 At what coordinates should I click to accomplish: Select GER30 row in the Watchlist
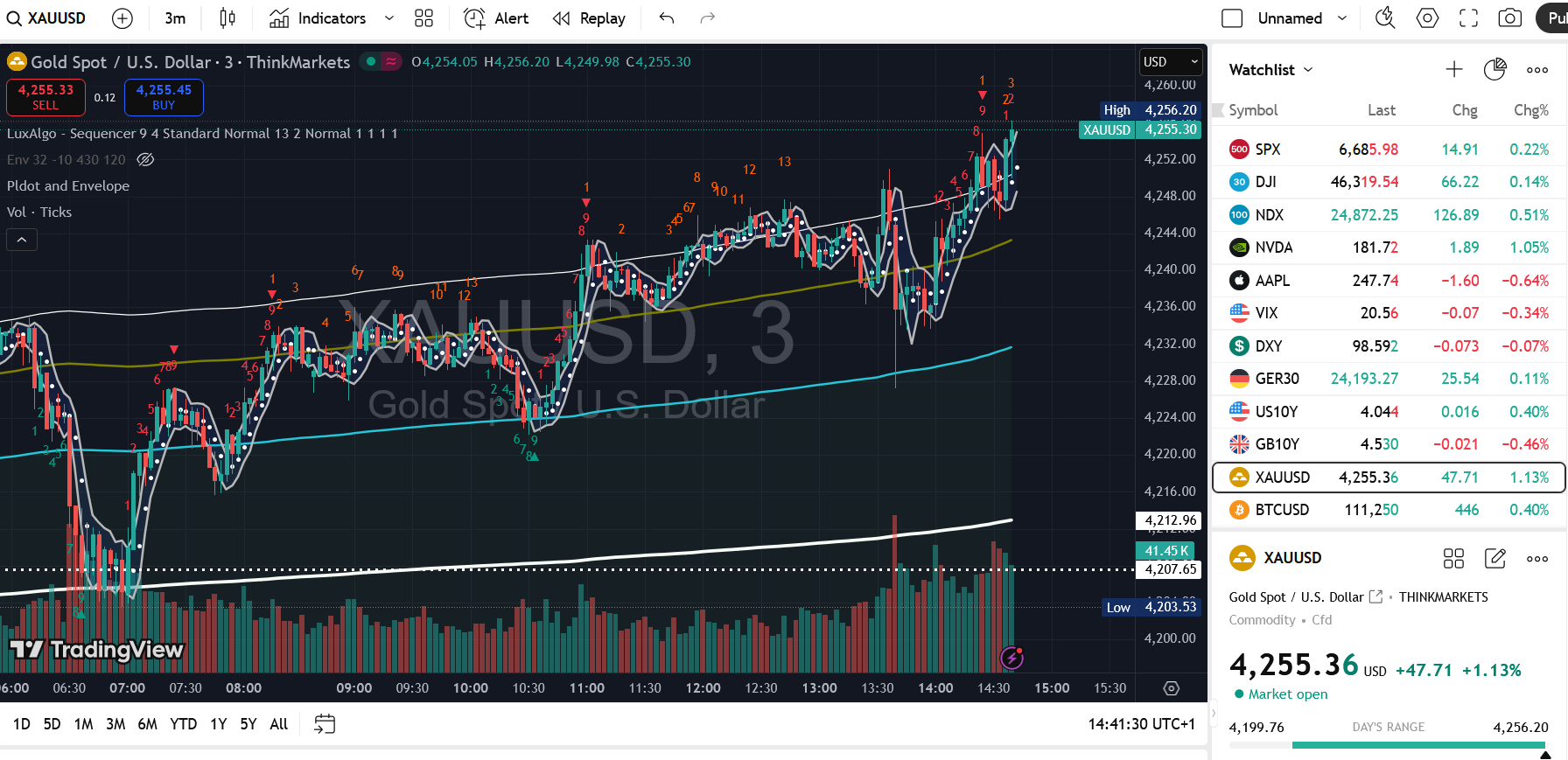[1388, 379]
